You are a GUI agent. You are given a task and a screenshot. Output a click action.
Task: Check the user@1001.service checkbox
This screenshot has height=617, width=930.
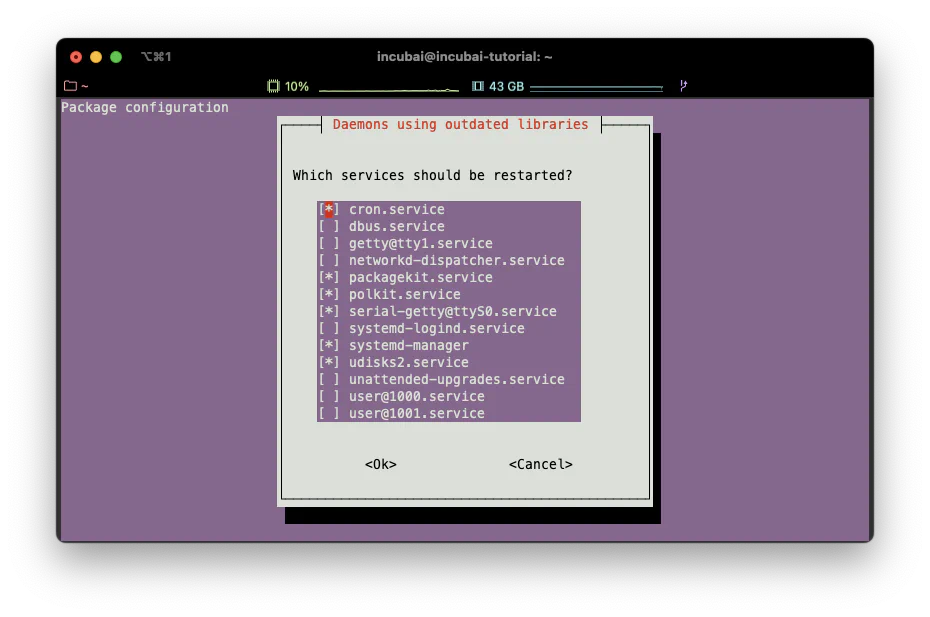(329, 414)
